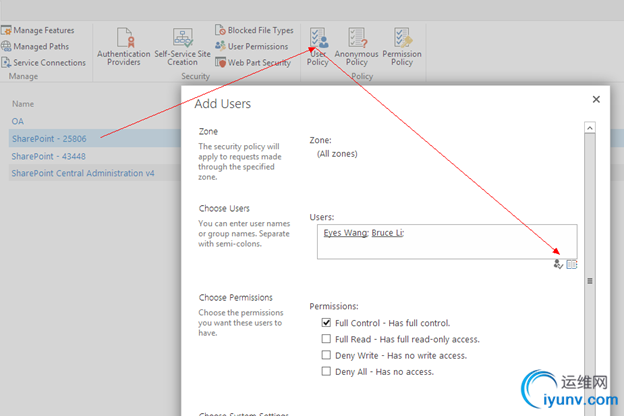Image resolution: width=624 pixels, height=416 pixels.
Task: Open Self-Service Site Creation
Action: click(182, 47)
